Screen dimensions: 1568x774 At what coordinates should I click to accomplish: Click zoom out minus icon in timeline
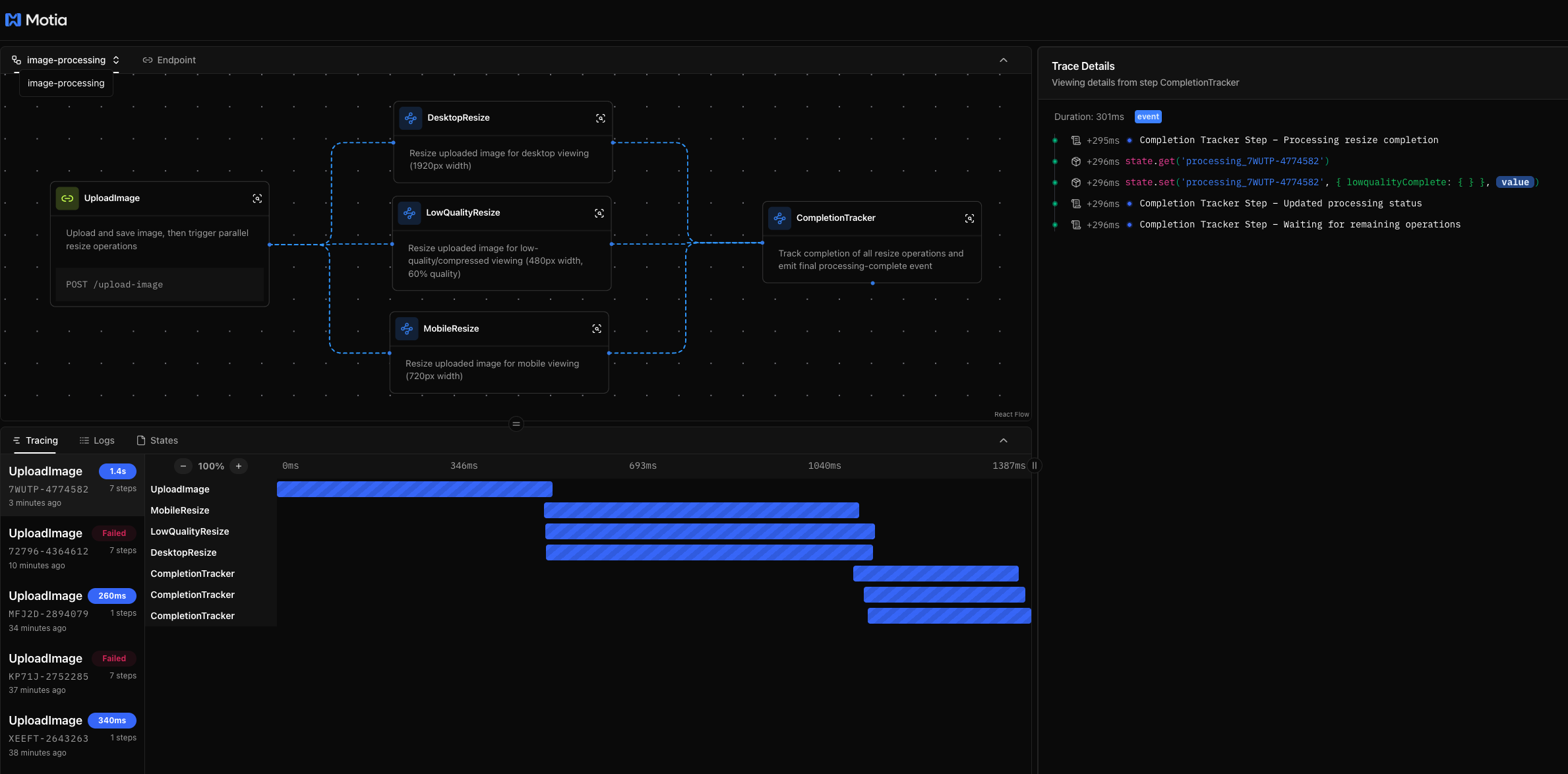tap(183, 466)
